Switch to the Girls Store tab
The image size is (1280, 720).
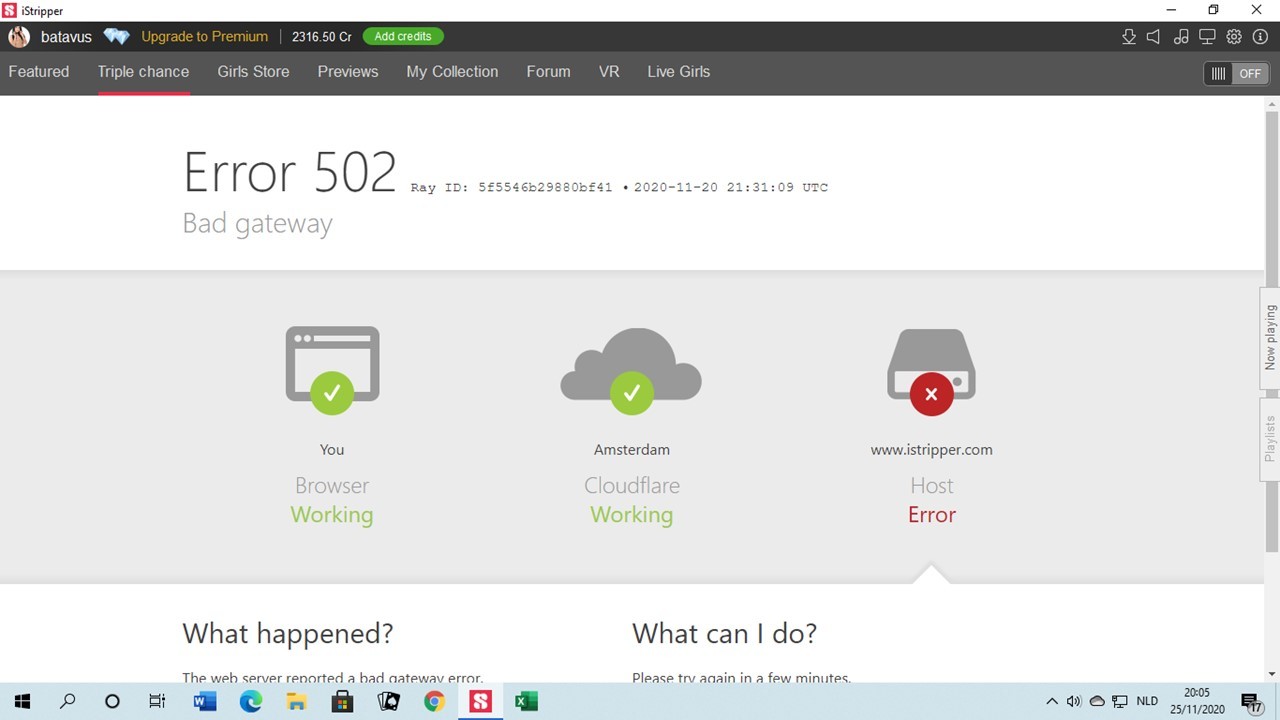(253, 72)
